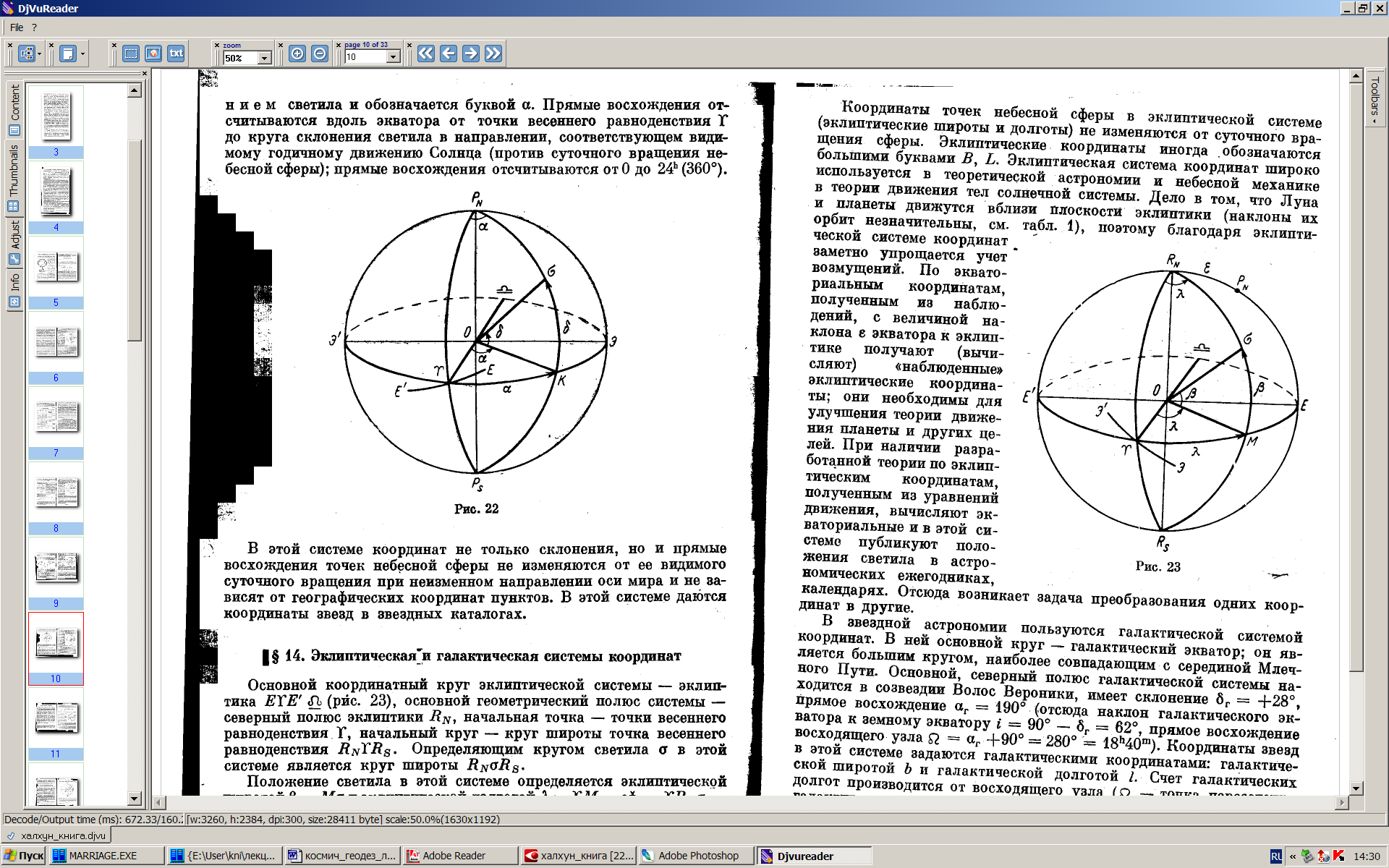Switch to the Info side tab
The width and height of the screenshot is (1389, 868).
[14, 291]
